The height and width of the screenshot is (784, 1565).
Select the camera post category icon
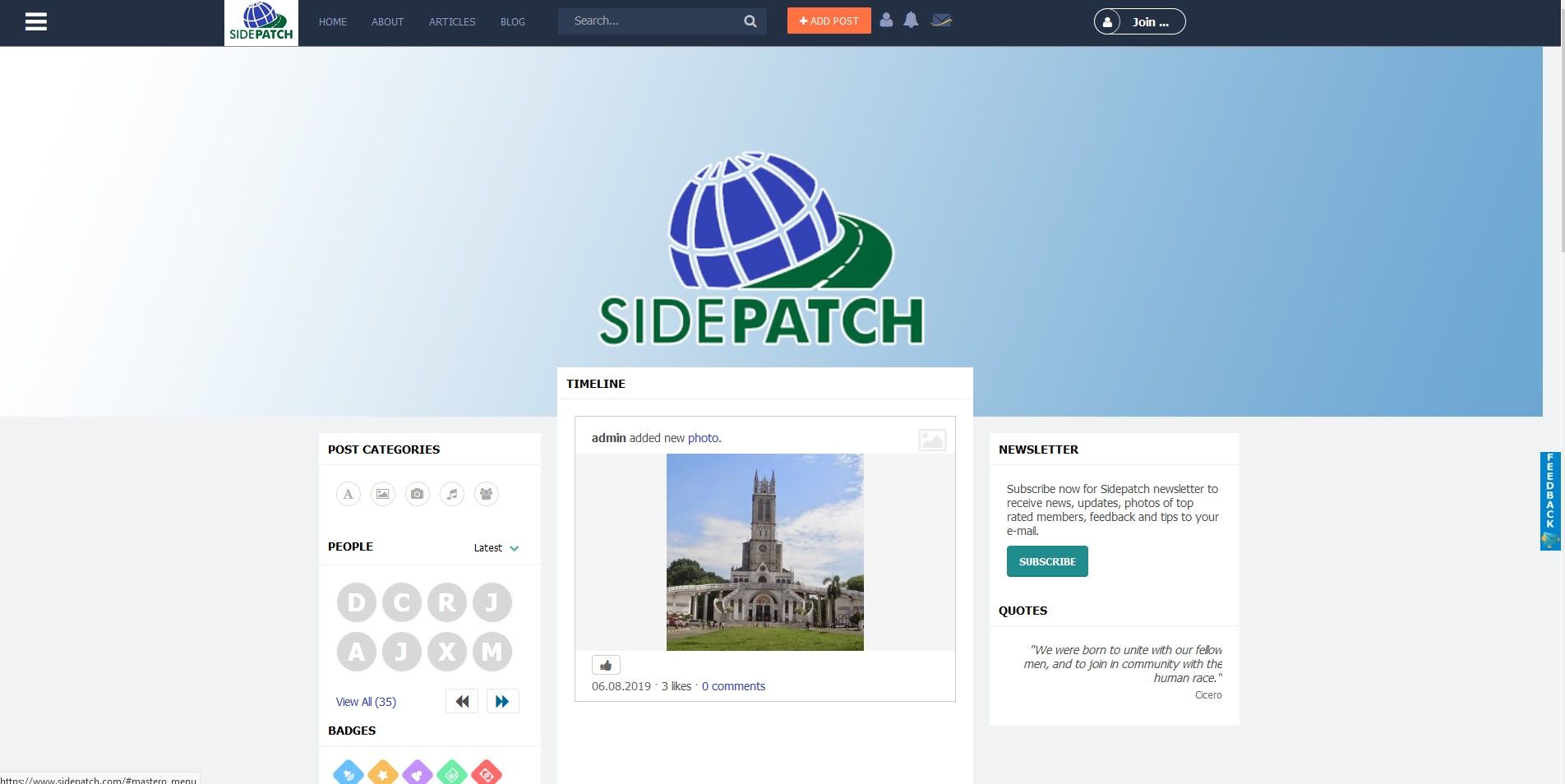[418, 494]
